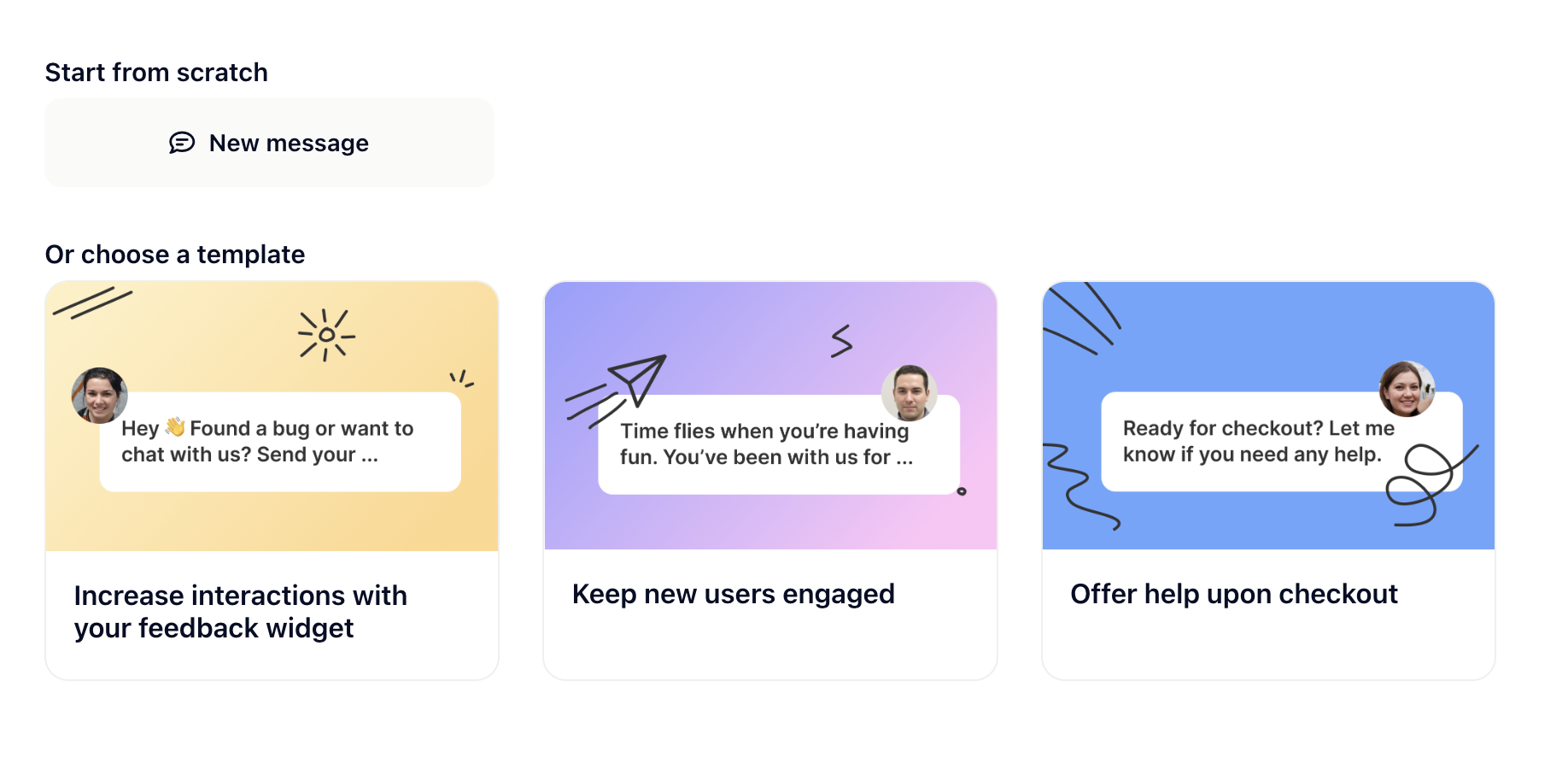1568x781 pixels.
Task: Select the woman avatar on the checkout template
Action: tap(1407, 389)
